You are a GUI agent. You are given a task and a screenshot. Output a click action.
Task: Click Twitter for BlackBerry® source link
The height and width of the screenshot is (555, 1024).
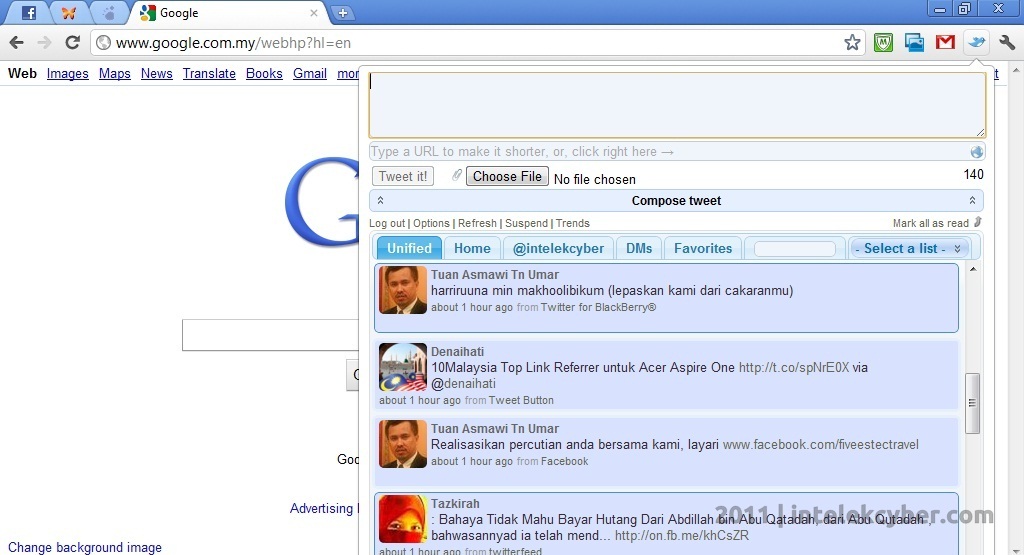tap(598, 307)
